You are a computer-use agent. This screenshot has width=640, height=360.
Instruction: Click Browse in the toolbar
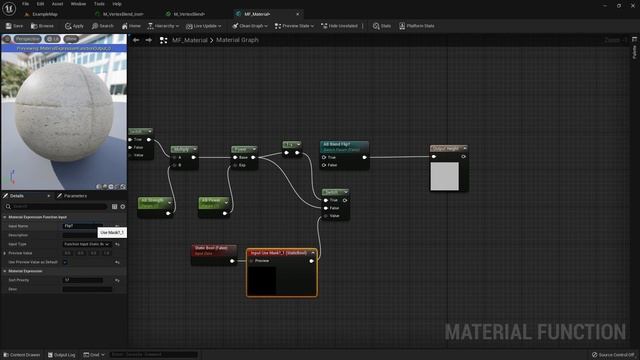pos(42,26)
